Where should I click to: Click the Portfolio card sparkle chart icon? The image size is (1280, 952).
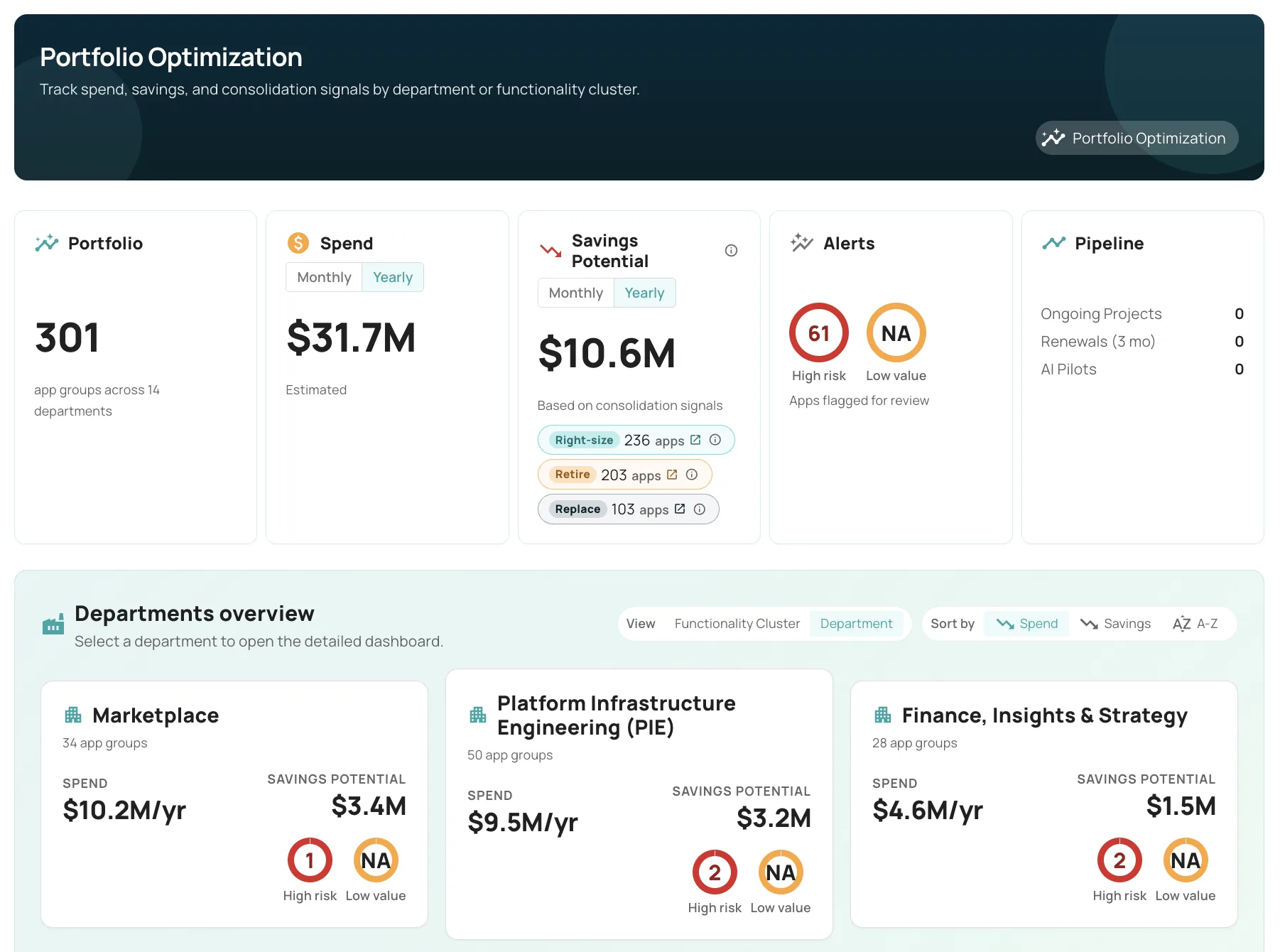[47, 243]
